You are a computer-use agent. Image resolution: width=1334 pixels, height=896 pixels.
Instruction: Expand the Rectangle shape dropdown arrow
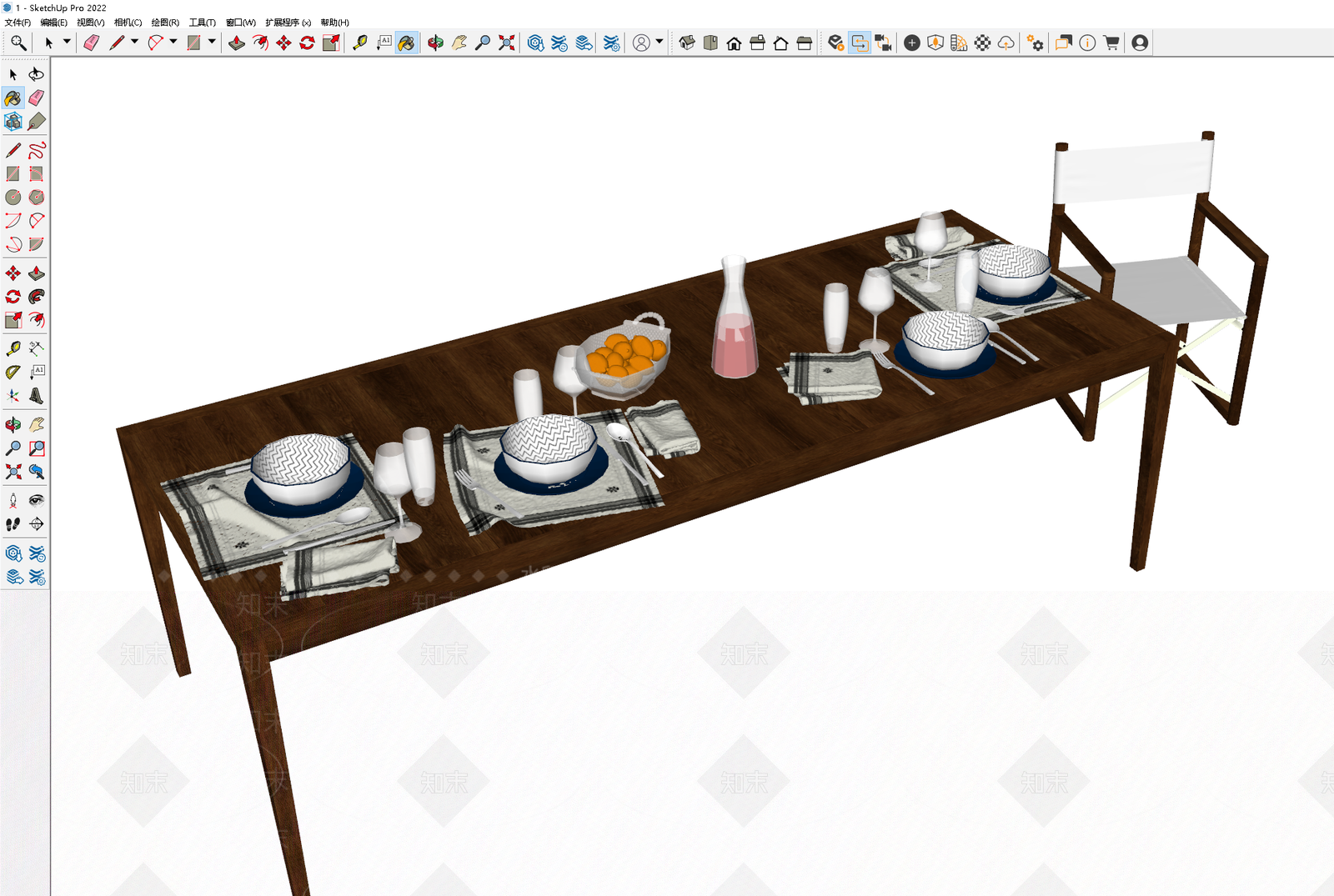click(212, 42)
